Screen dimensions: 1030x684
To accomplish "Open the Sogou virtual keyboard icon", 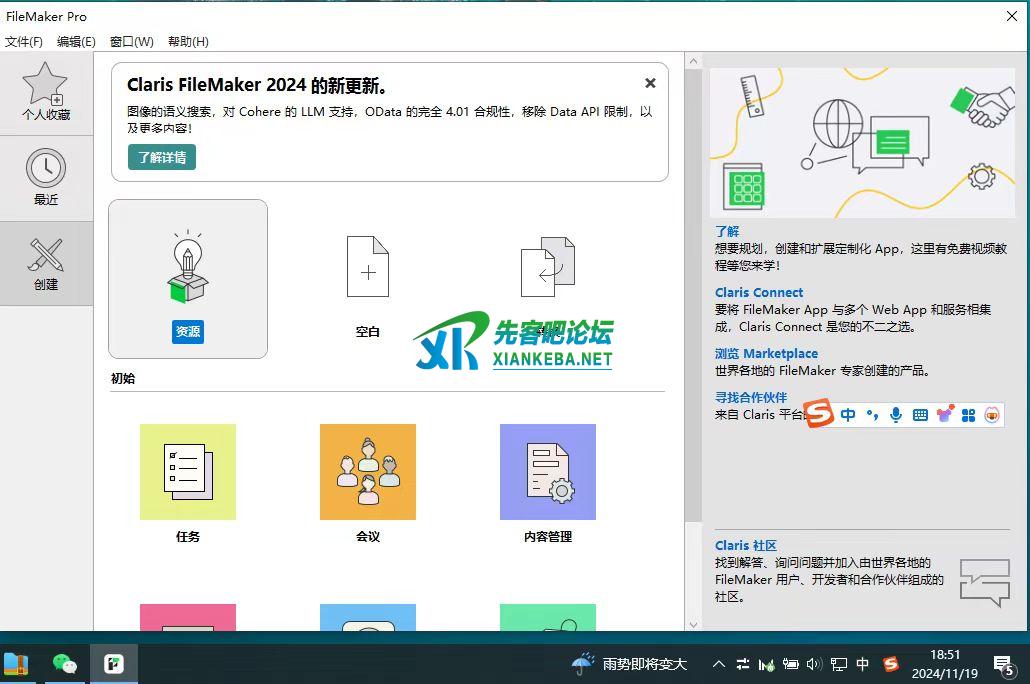I will coord(919,414).
